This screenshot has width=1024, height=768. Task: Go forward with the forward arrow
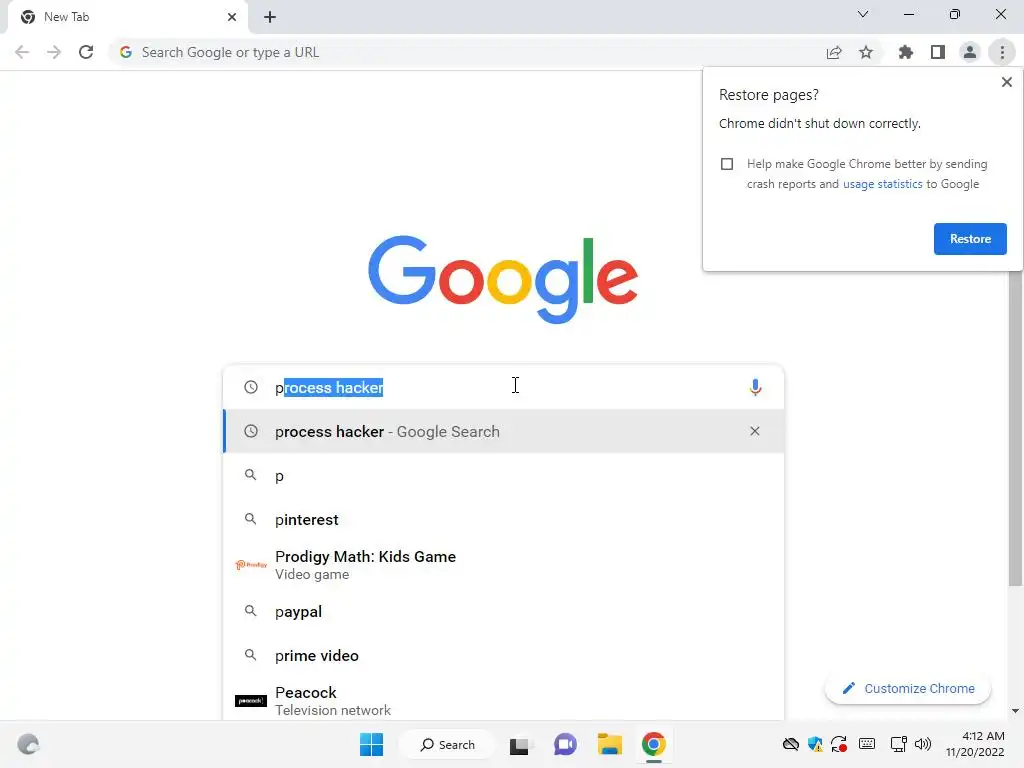pyautogui.click(x=54, y=52)
